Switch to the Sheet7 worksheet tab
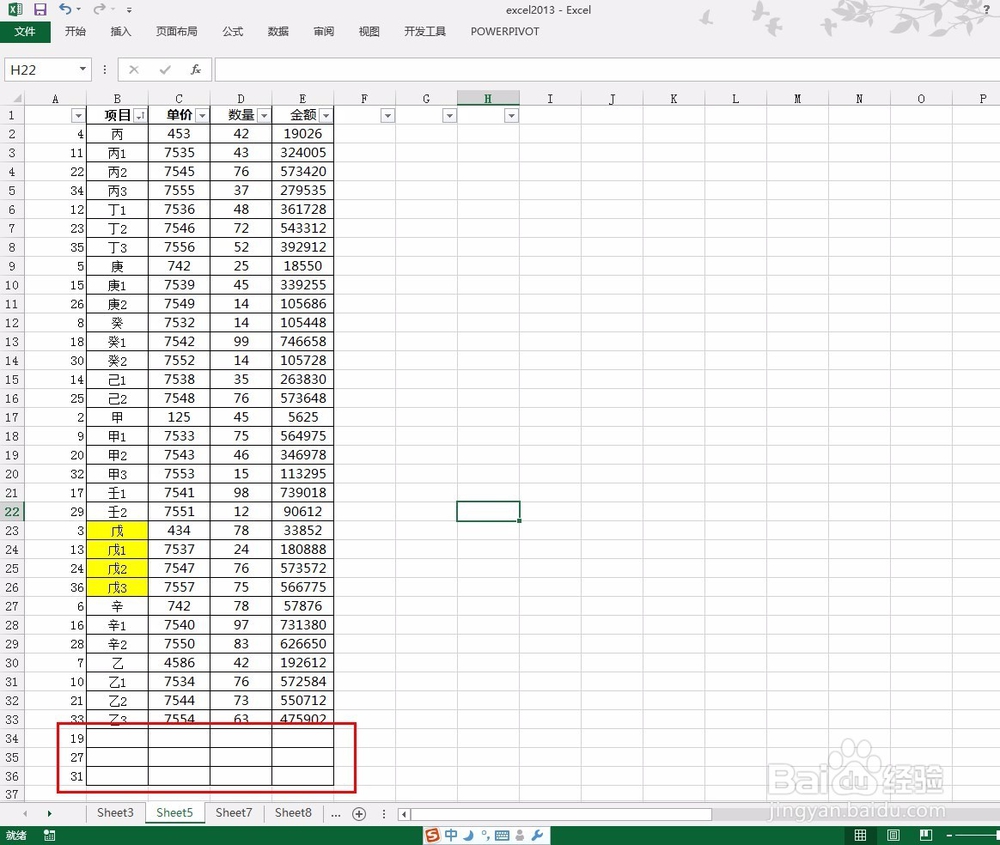Screen dimensions: 1000x845 point(233,813)
